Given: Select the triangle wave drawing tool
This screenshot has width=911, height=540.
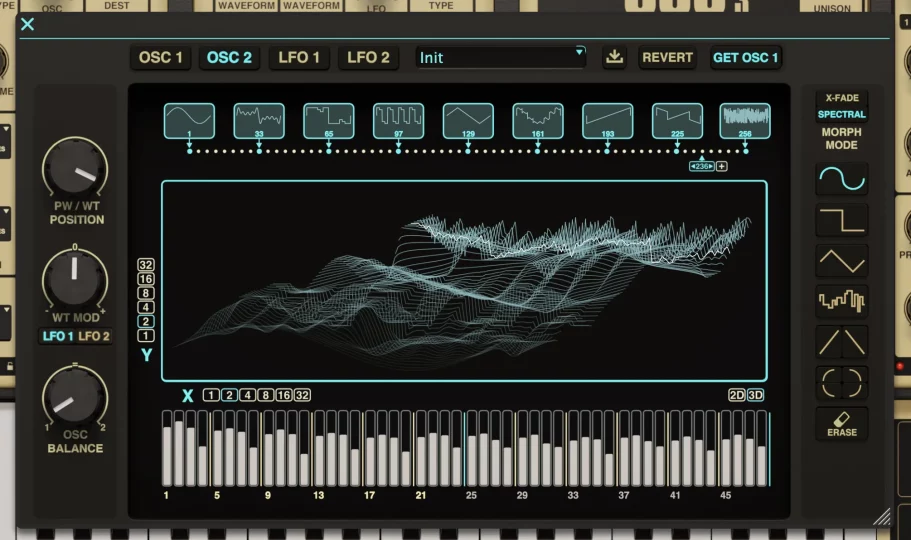Looking at the screenshot, I should coord(842,260).
